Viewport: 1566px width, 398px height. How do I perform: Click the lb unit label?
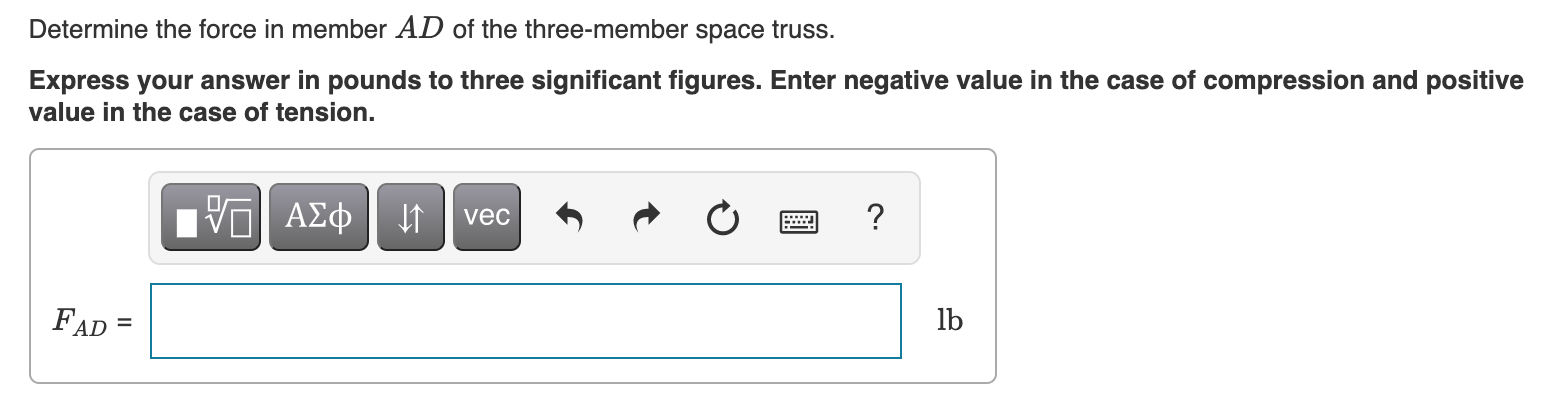(950, 320)
